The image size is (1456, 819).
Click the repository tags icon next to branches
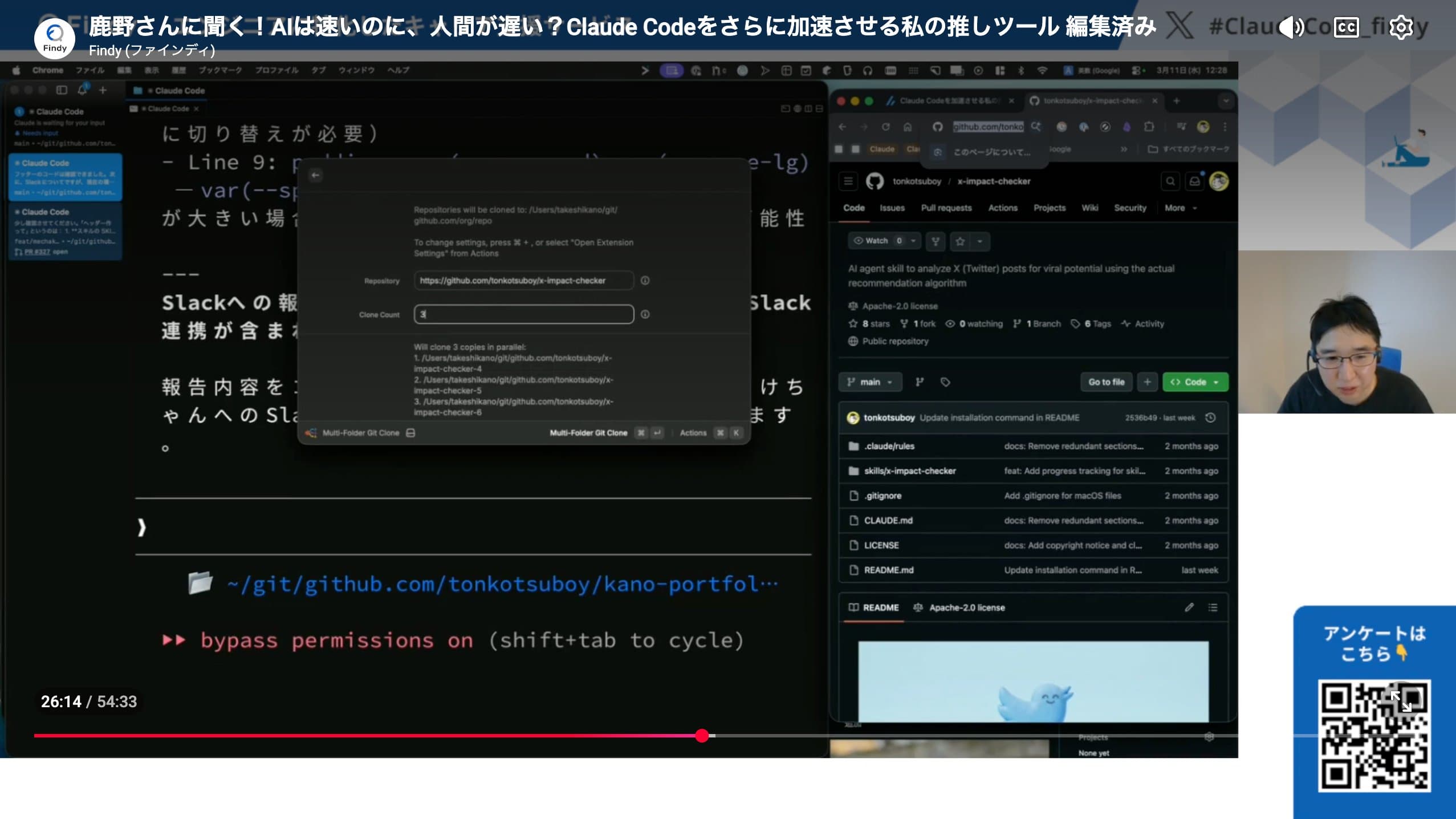pyautogui.click(x=946, y=382)
